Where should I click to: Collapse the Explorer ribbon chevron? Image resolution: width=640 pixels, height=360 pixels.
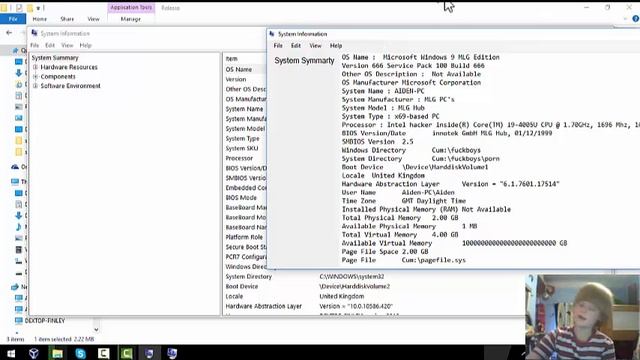tap(625, 19)
